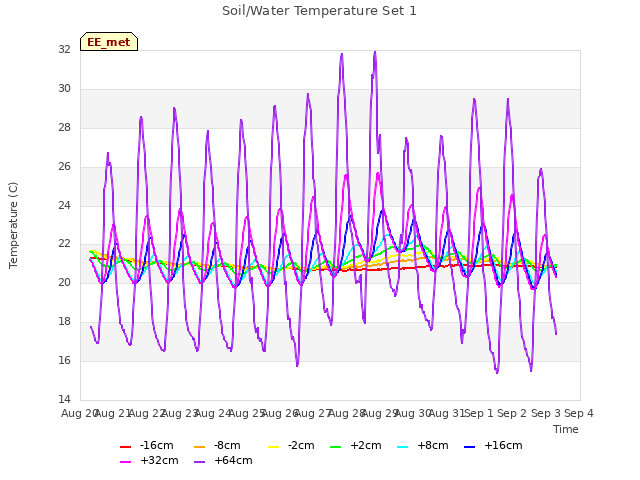Viewport: 640px width, 480px height.
Task: Click the yellow -2cm legend swatch
Action: coord(273,447)
